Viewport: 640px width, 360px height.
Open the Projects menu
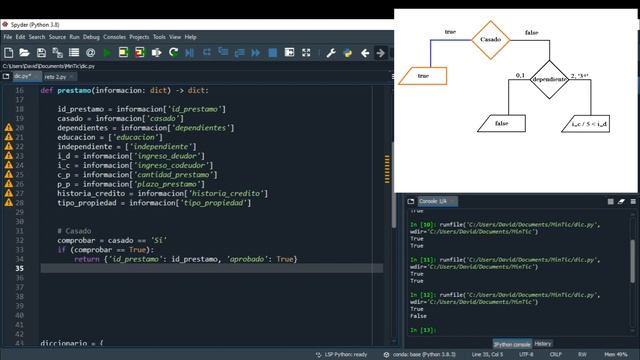pyautogui.click(x=139, y=37)
